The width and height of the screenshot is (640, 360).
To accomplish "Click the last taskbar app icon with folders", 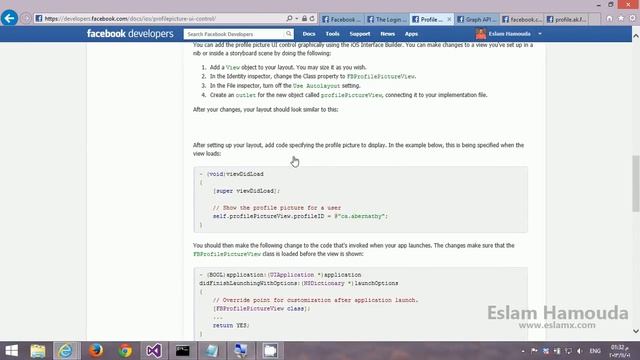I will (x=270, y=351).
